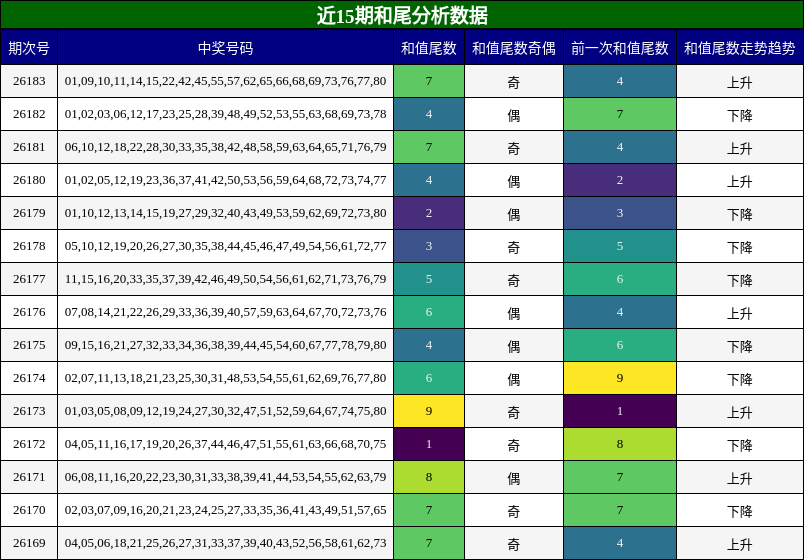Click 前一次和值尾数 cell 8 in row 26172
The height and width of the screenshot is (560, 804).
[620, 444]
